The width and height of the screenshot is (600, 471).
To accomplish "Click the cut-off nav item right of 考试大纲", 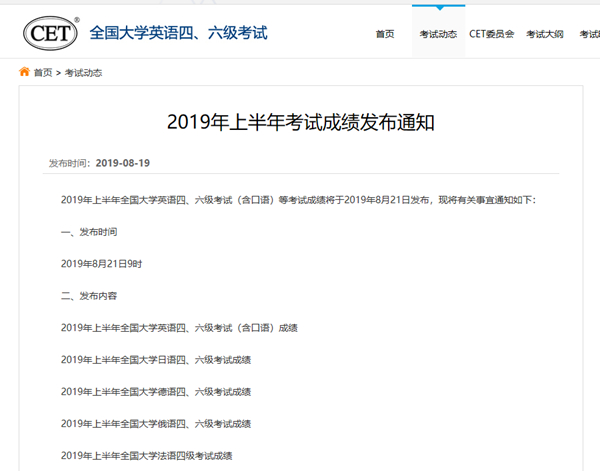I will click(x=588, y=34).
